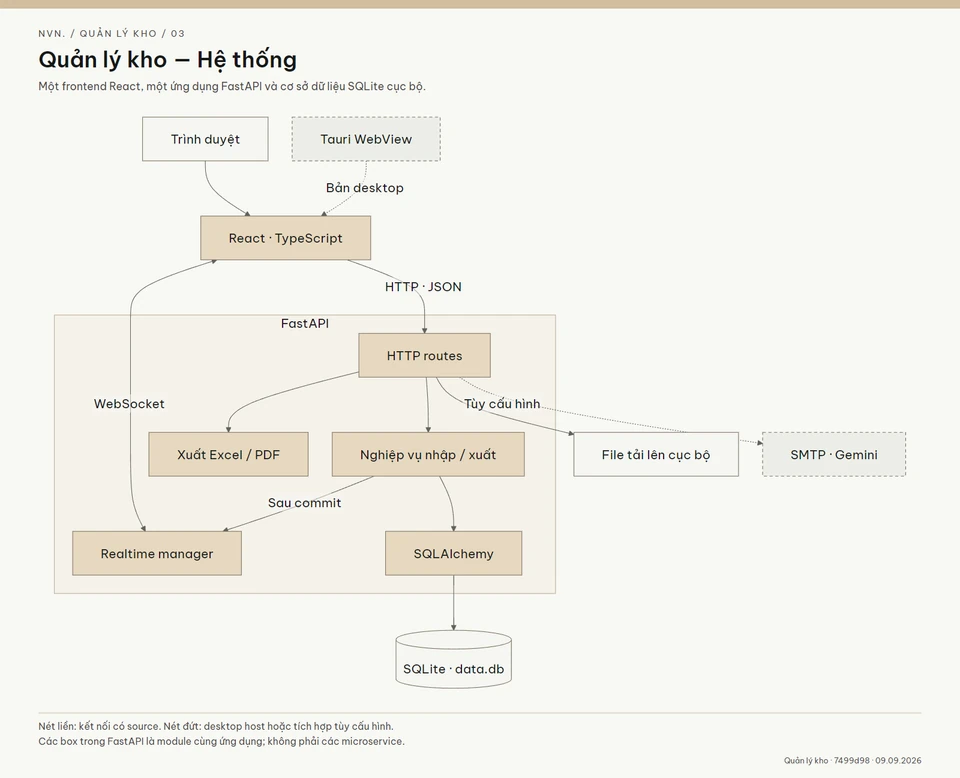Select the "React · TypeScript" node

285,238
